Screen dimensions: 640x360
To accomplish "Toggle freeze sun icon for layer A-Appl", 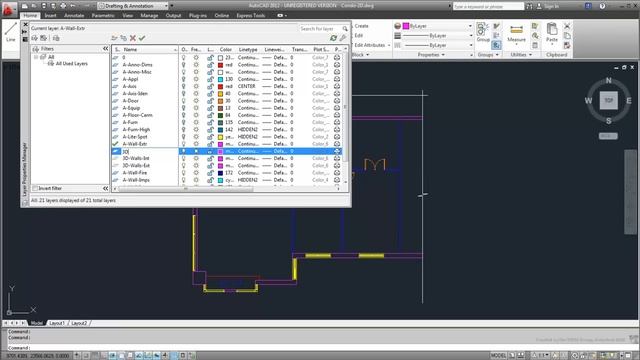I will [196, 79].
